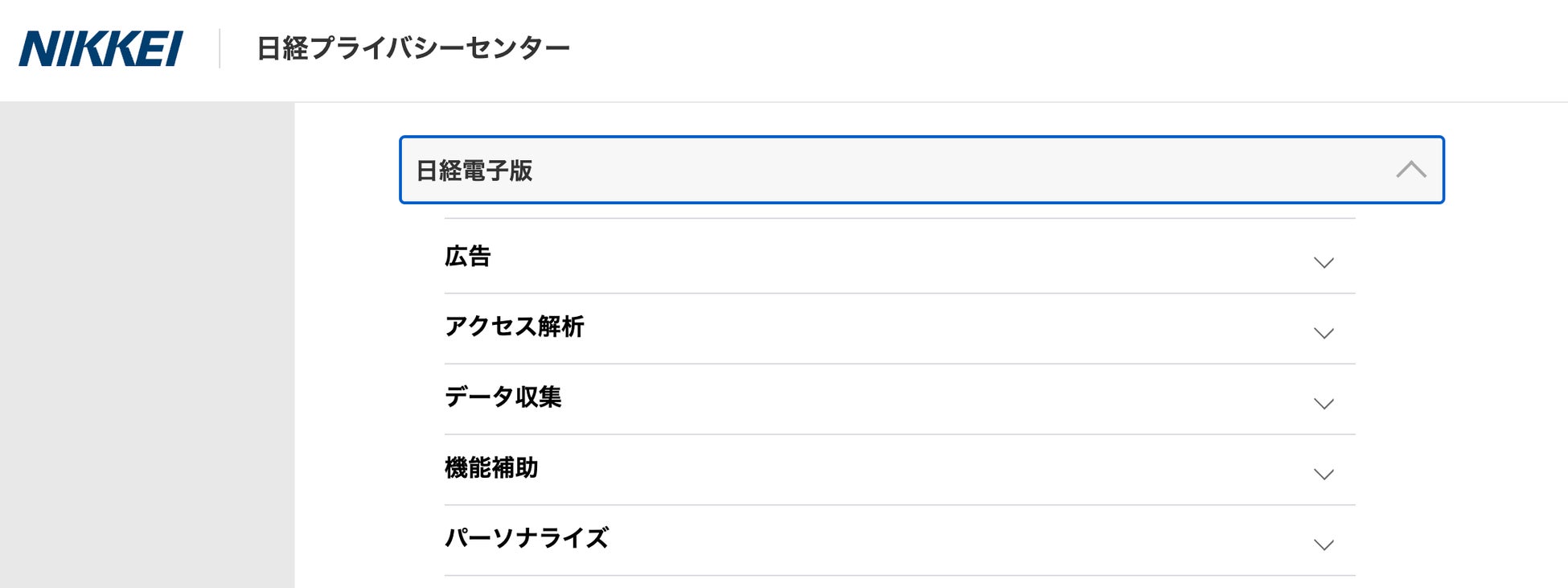
Task: Click the down chevron beside 機能補助
Action: [x=1323, y=475]
